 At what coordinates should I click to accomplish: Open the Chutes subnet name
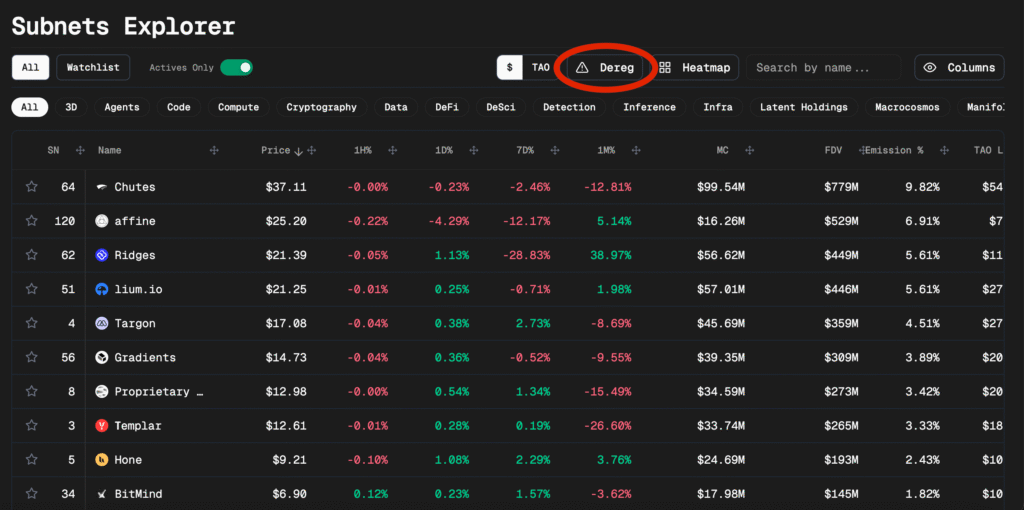[x=135, y=187]
